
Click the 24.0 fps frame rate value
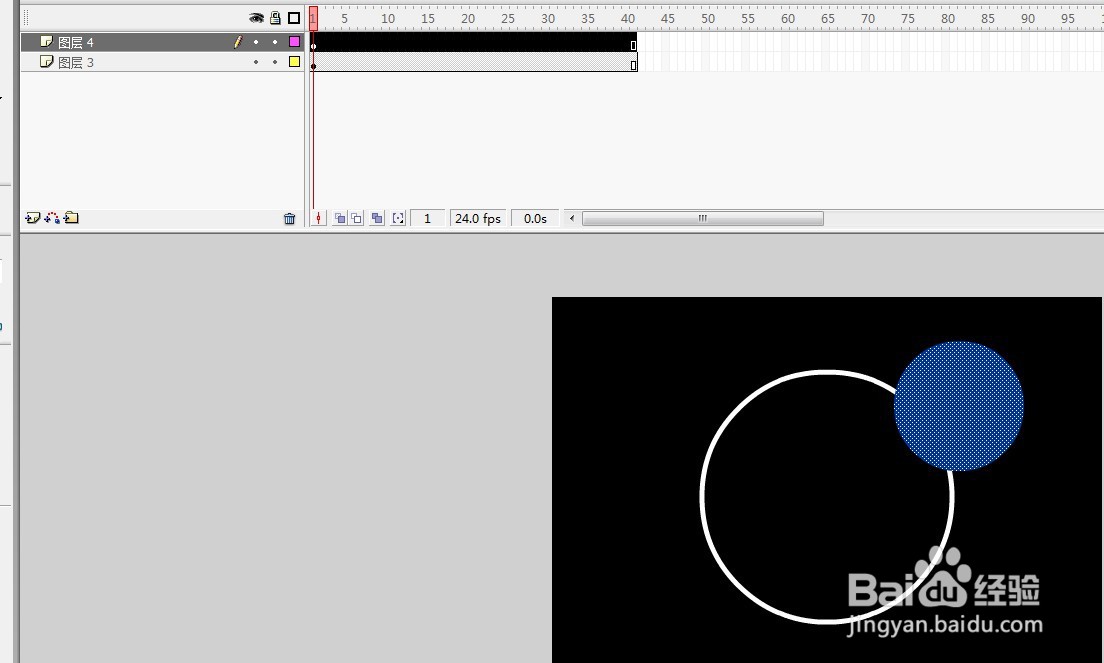click(x=478, y=219)
